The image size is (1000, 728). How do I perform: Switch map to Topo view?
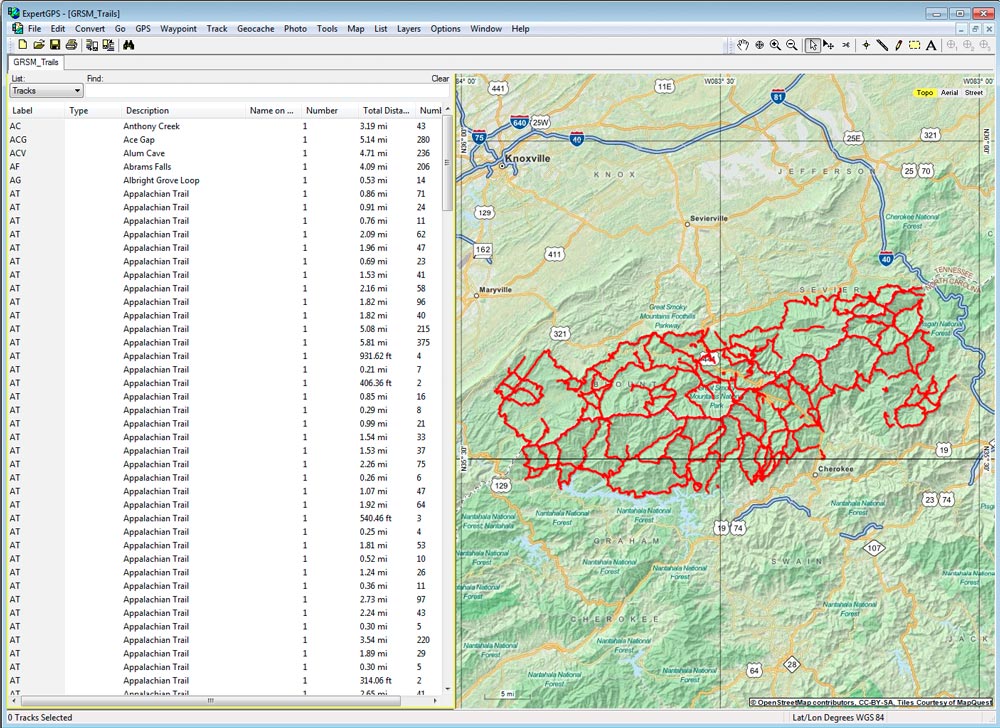tap(925, 92)
